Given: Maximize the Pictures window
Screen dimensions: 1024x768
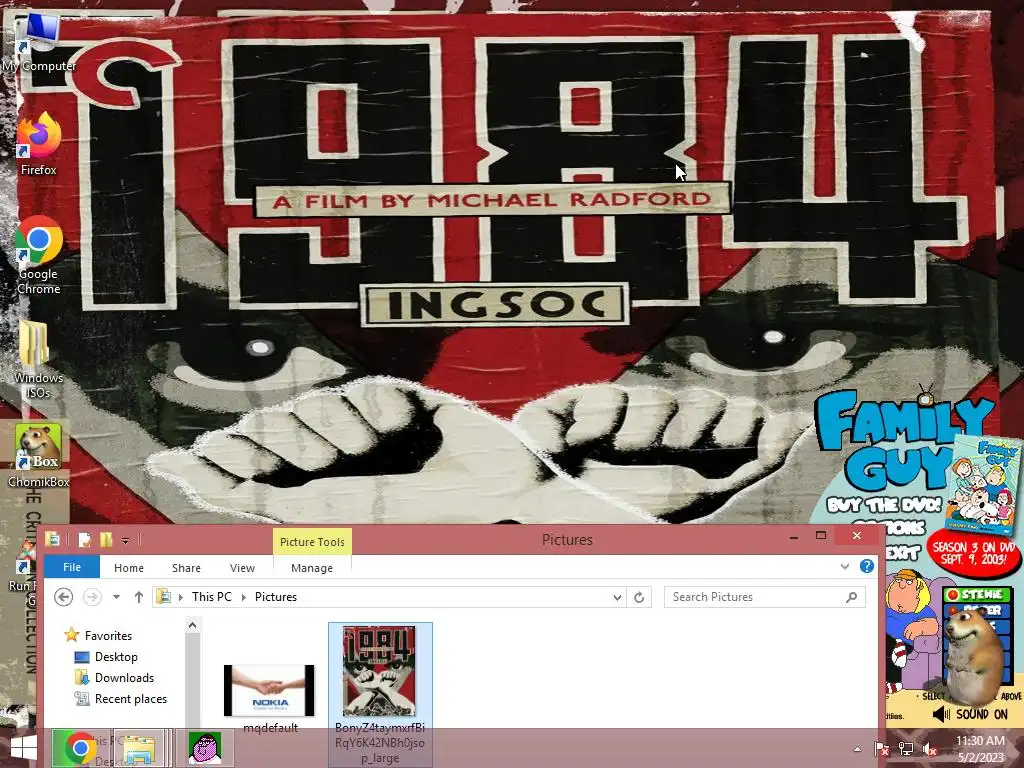Looking at the screenshot, I should pos(821,536).
